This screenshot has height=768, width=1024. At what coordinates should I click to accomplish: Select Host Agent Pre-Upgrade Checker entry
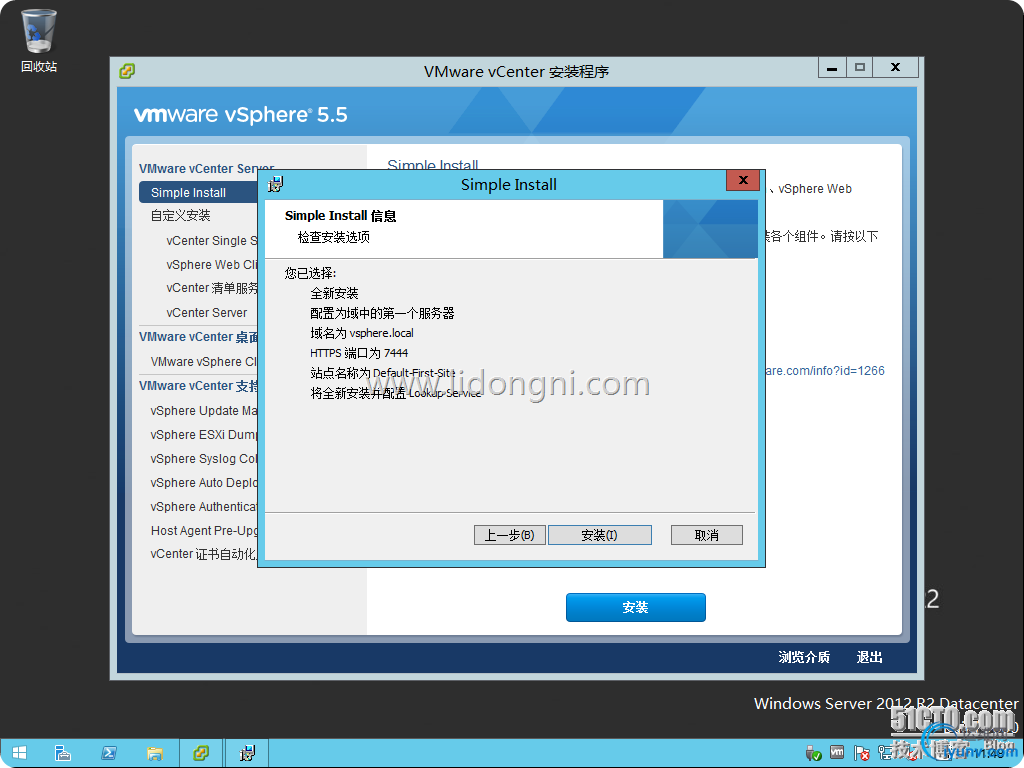pyautogui.click(x=204, y=531)
